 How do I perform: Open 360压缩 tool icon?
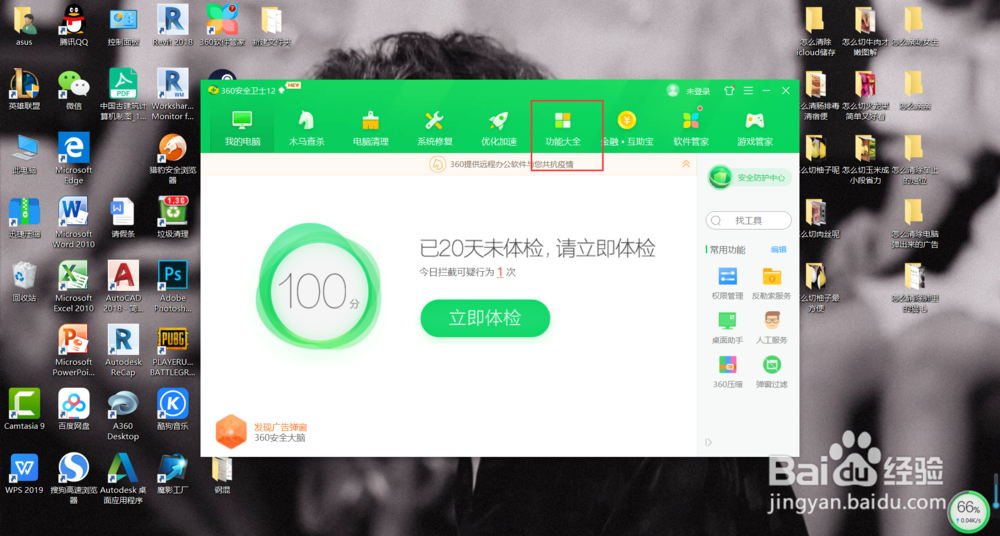727,371
